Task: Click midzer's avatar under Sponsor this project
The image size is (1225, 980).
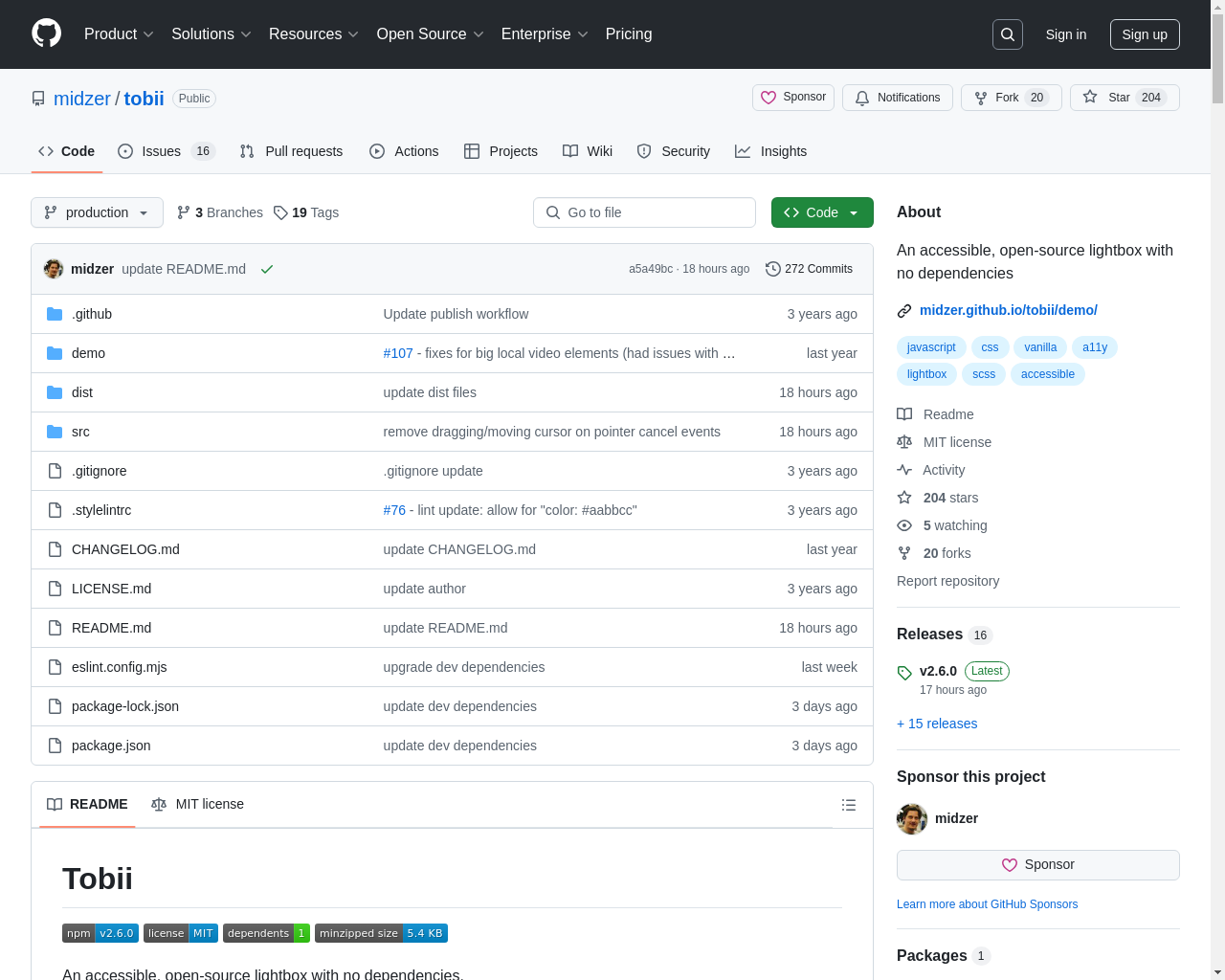Action: coord(912,818)
